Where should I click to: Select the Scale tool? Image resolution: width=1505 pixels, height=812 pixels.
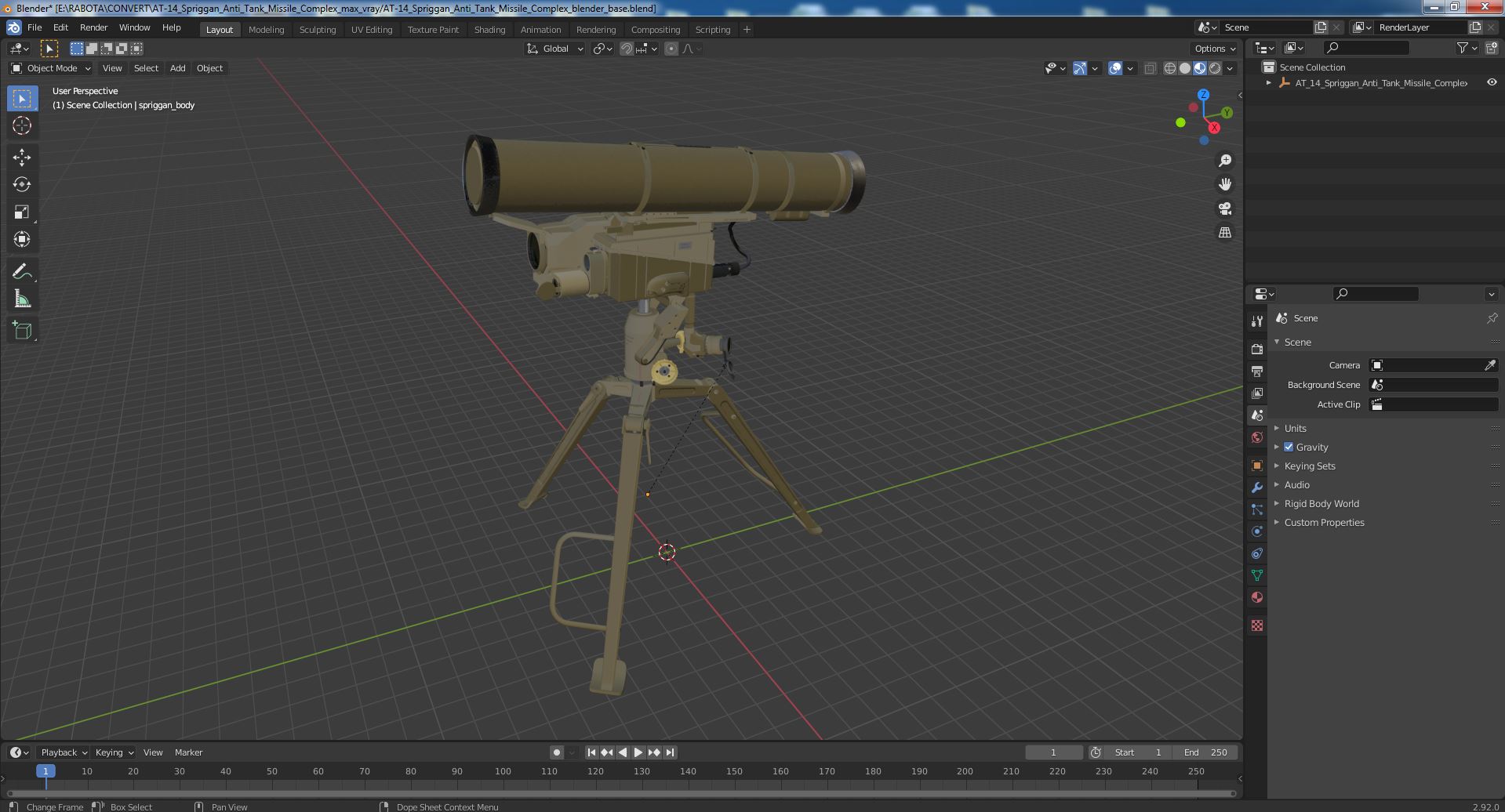(x=22, y=212)
